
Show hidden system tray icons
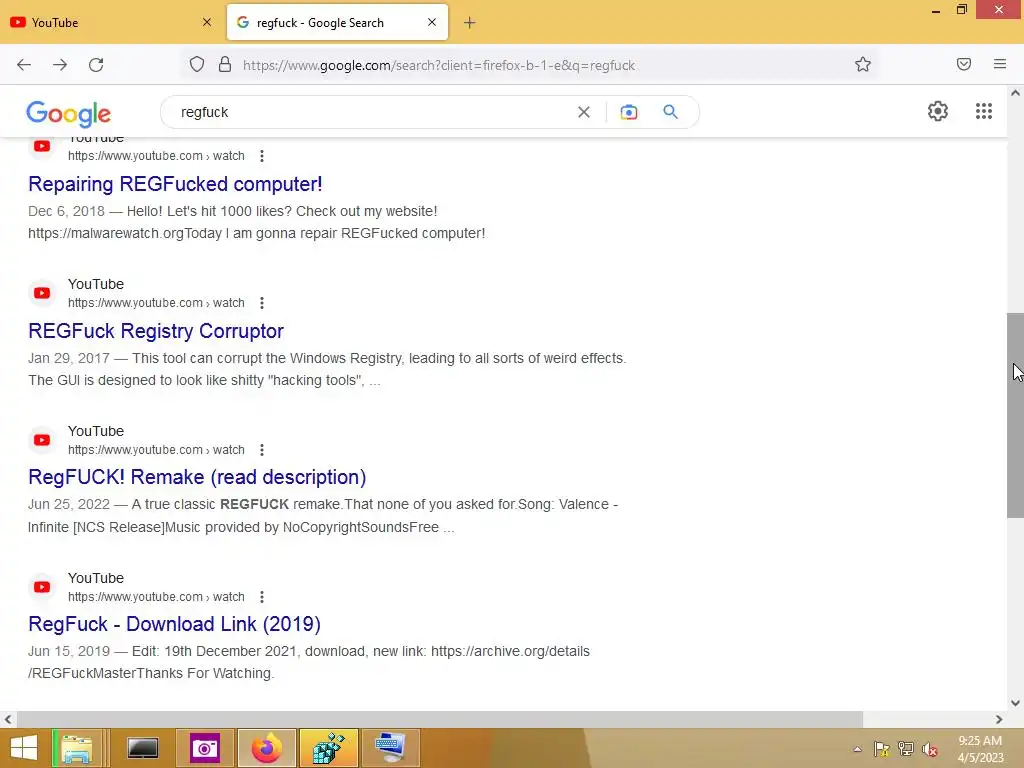tap(857, 749)
